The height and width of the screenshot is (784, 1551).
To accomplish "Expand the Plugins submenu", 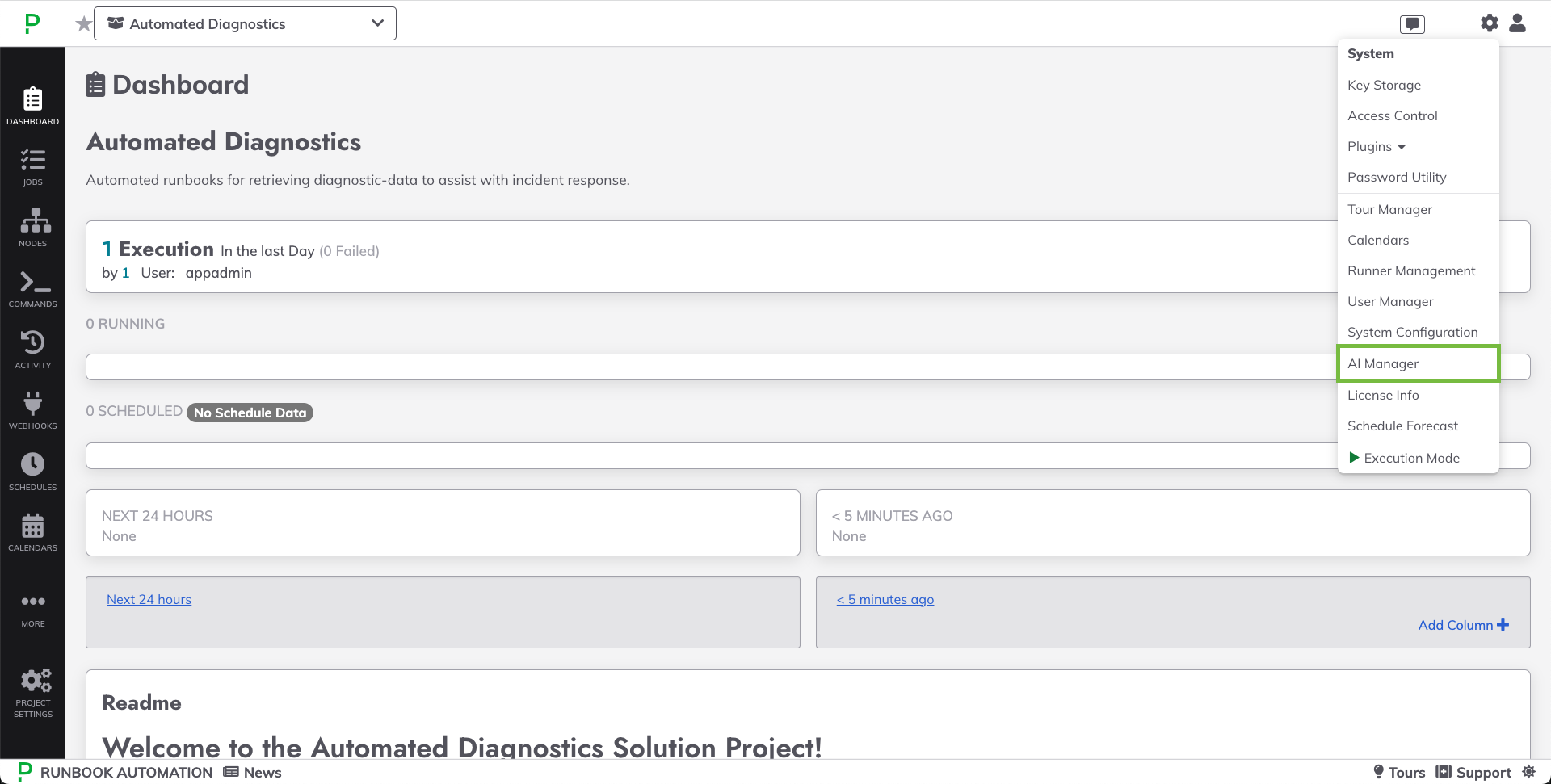I will click(x=1376, y=147).
